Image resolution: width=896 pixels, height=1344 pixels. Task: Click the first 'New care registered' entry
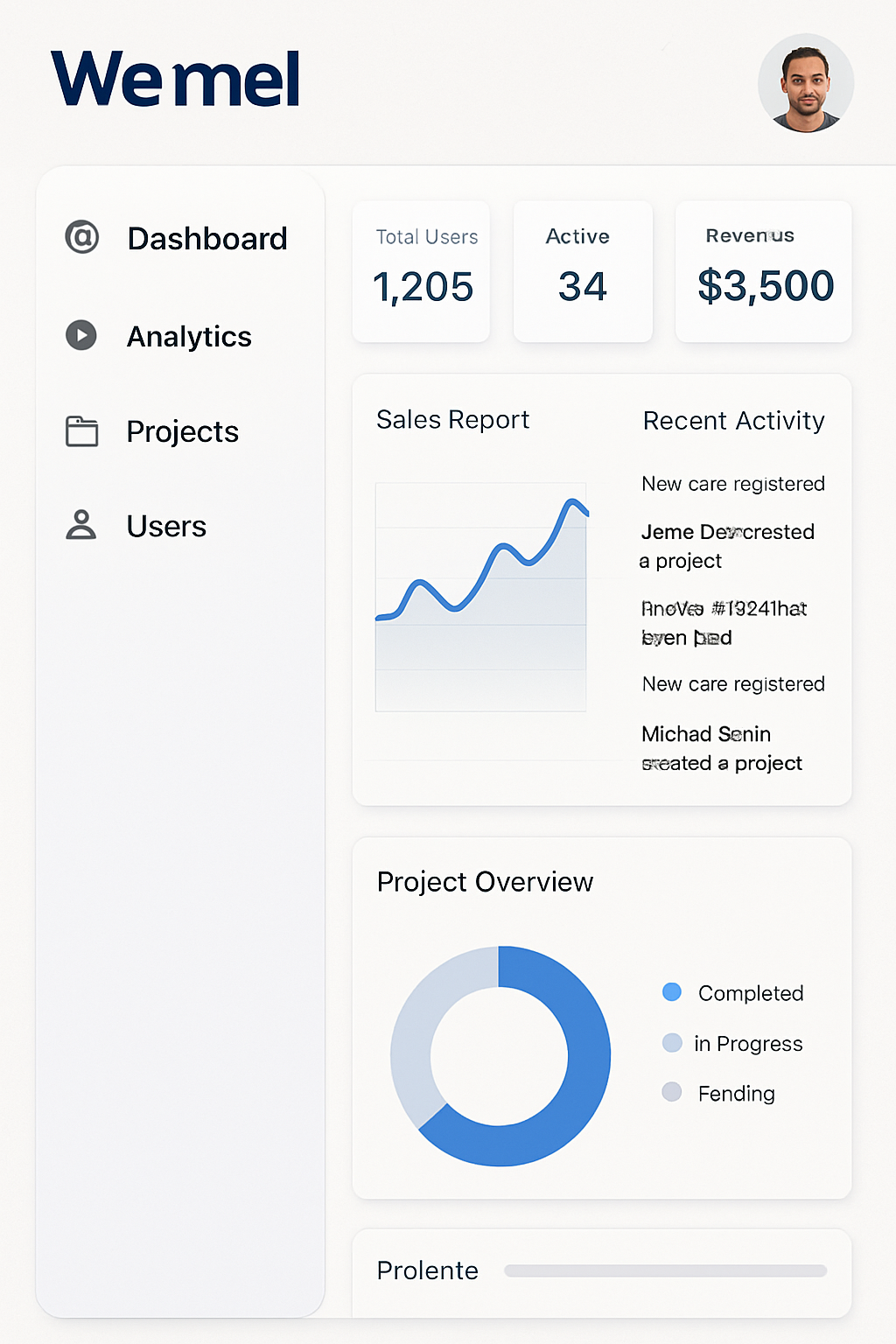pos(733,484)
